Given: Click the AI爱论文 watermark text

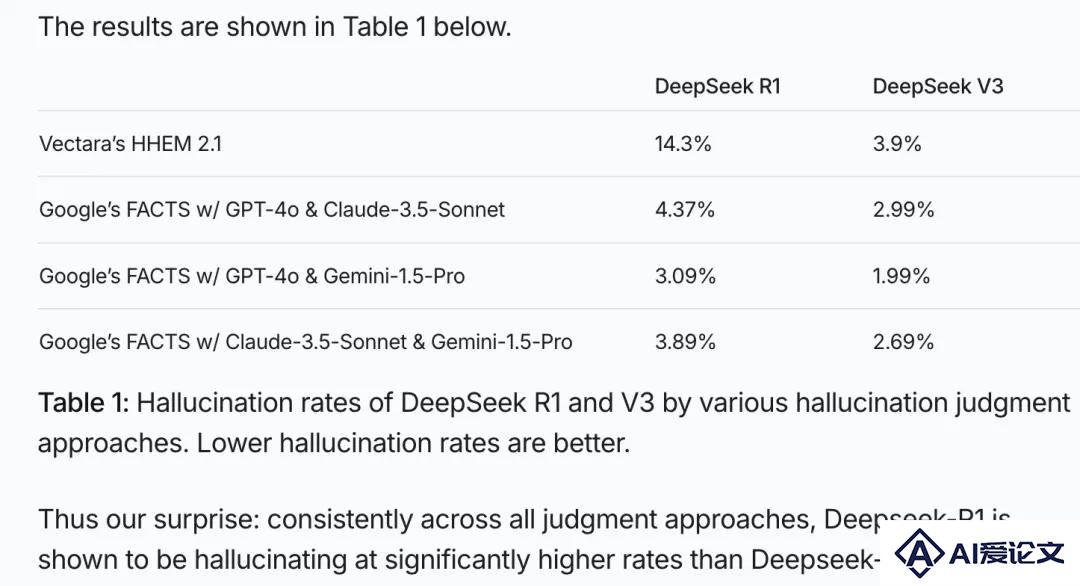Looking at the screenshot, I should 1006,553.
